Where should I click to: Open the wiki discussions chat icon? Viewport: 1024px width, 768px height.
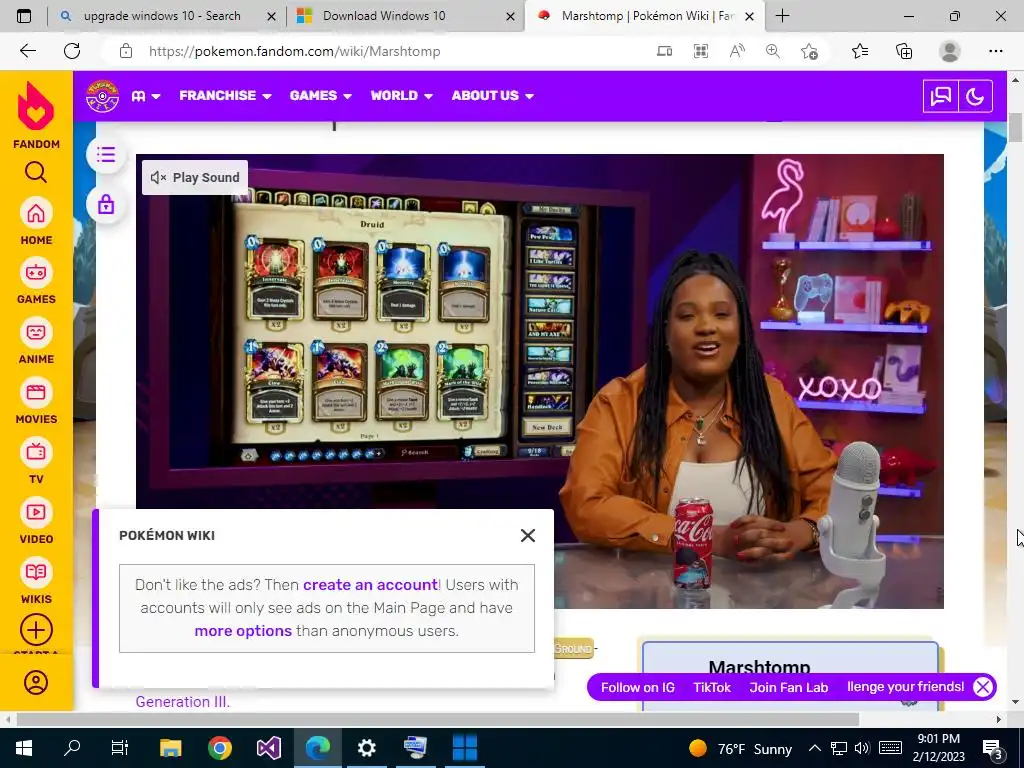(940, 97)
